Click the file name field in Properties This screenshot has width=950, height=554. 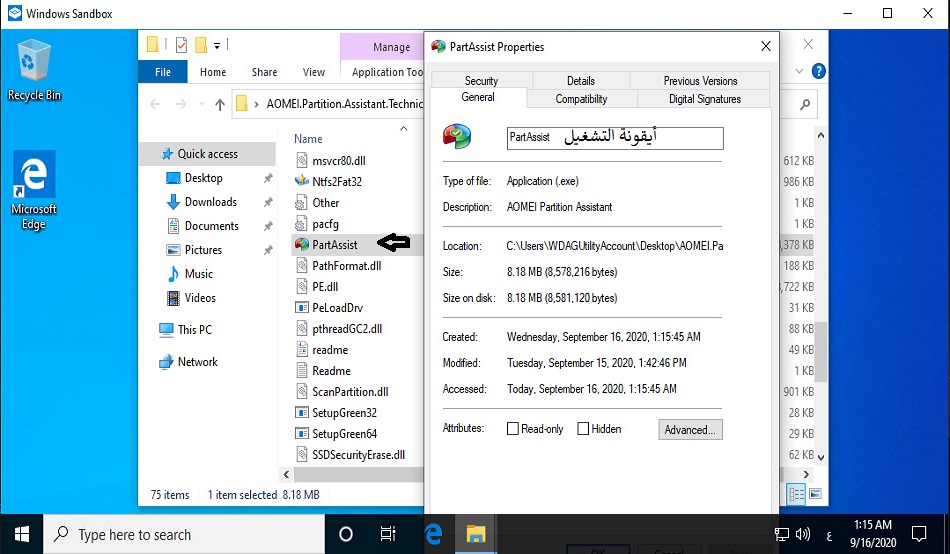pos(614,138)
